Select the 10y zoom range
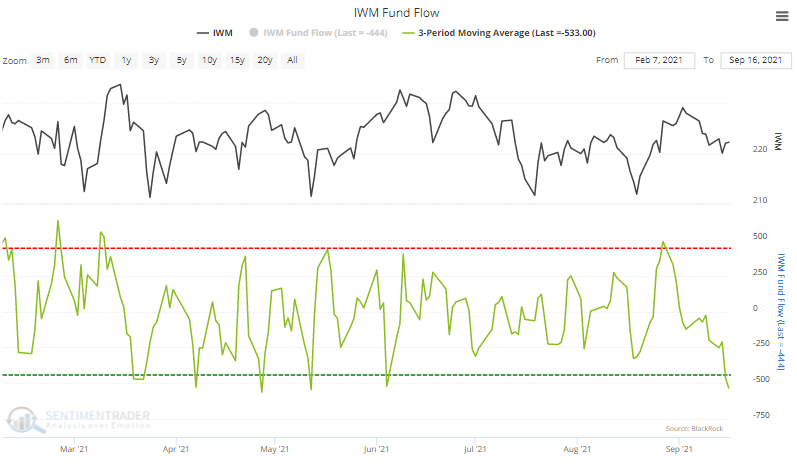The image size is (797, 468). [x=209, y=61]
